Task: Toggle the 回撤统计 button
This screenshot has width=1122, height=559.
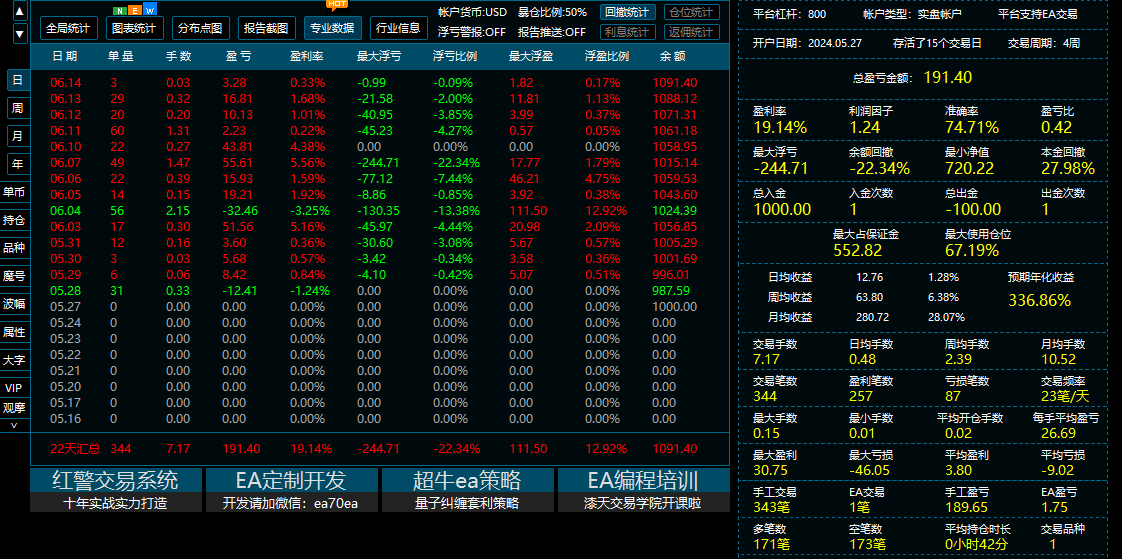Action: pos(628,12)
